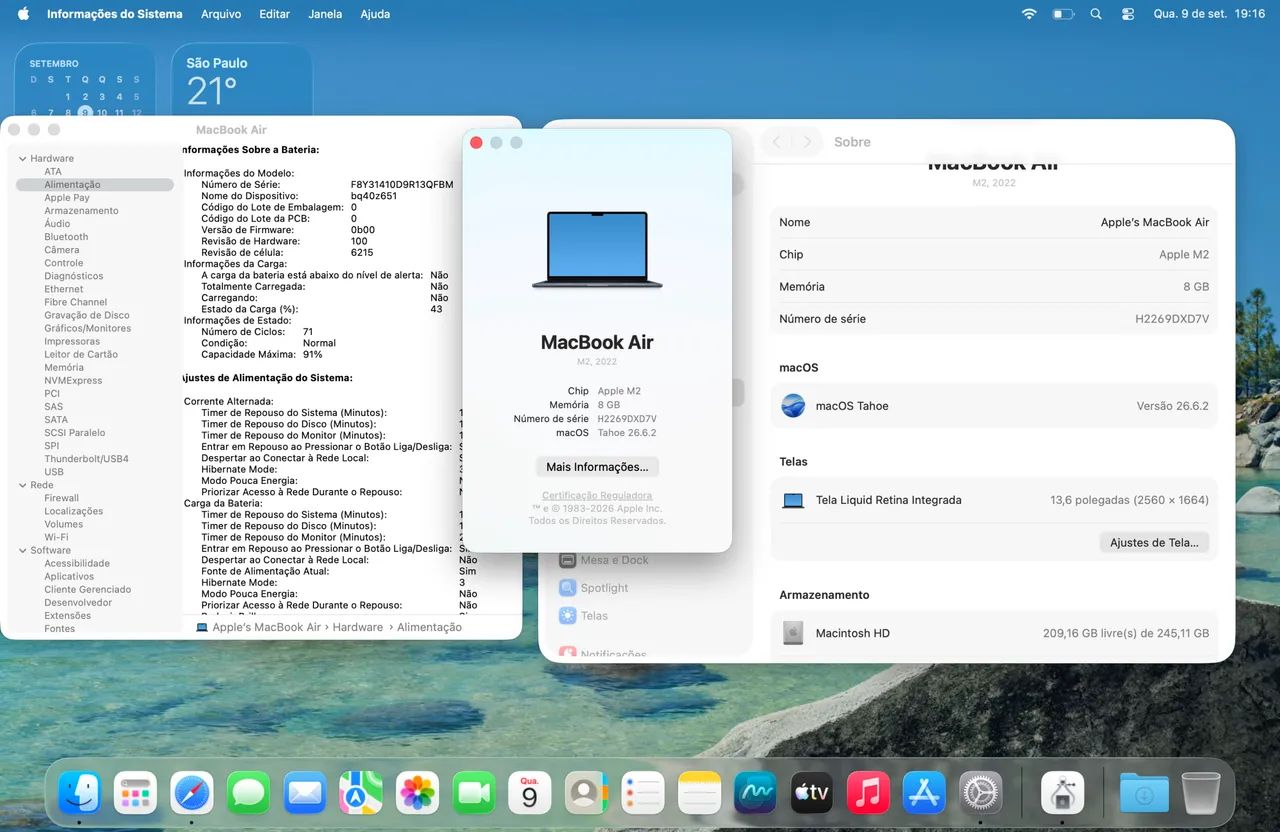Screen dimensions: 1280x832
Task: Open Control Center in menu bar
Action: coord(1128,14)
